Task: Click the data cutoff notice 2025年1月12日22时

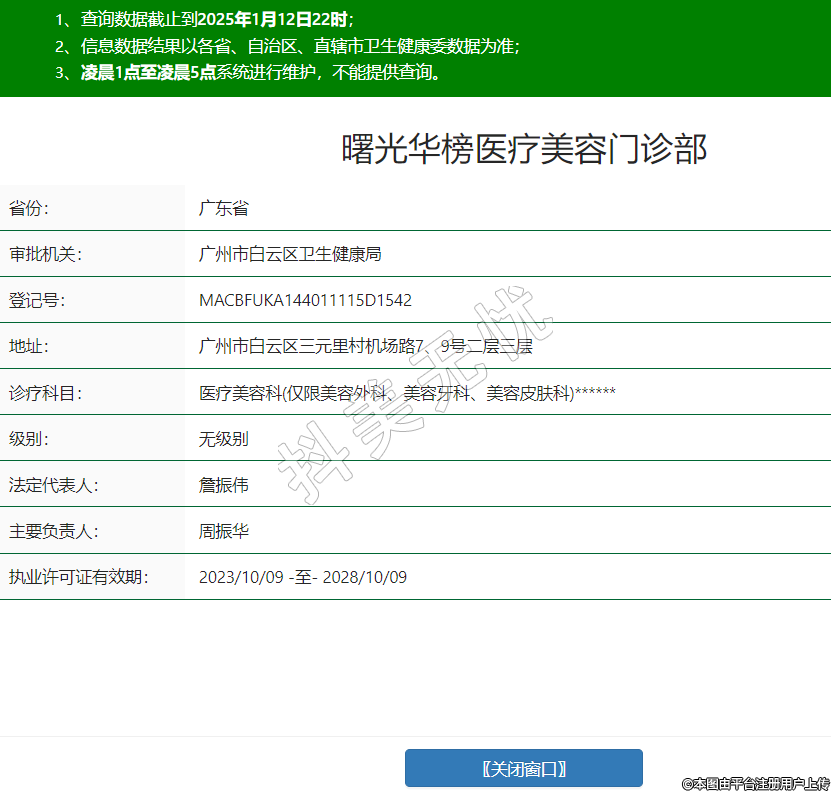Action: click(274, 19)
